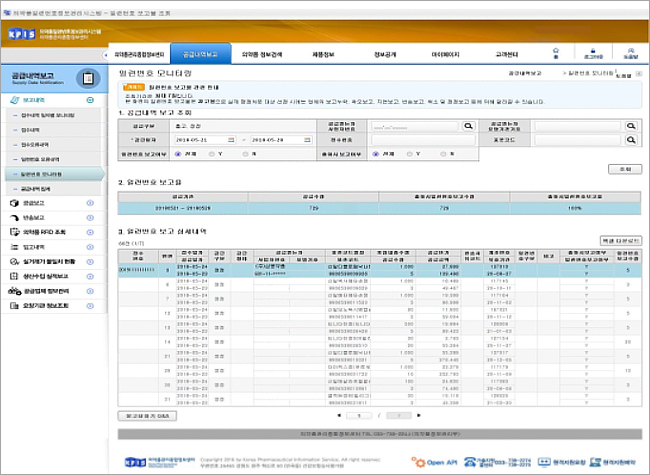Viewport: 650px width, 475px height.
Task: Click the receipt number input field
Action: [423, 140]
